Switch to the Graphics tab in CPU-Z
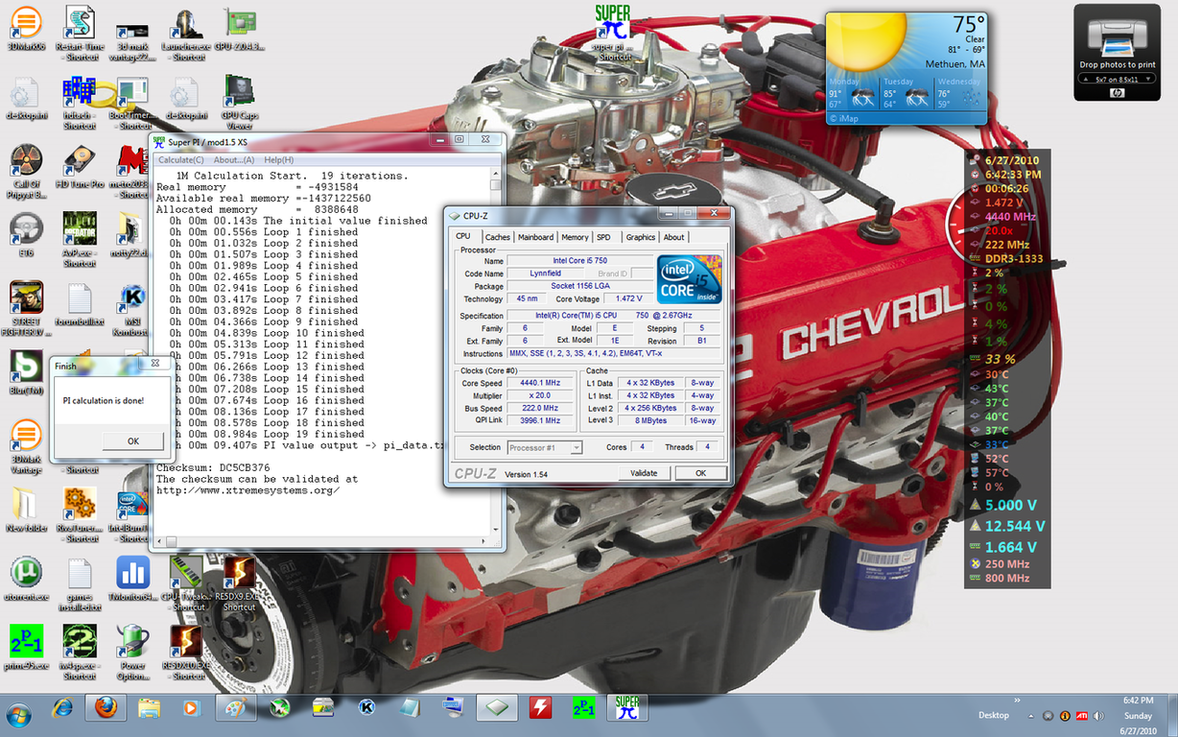The image size is (1178, 737). [640, 237]
